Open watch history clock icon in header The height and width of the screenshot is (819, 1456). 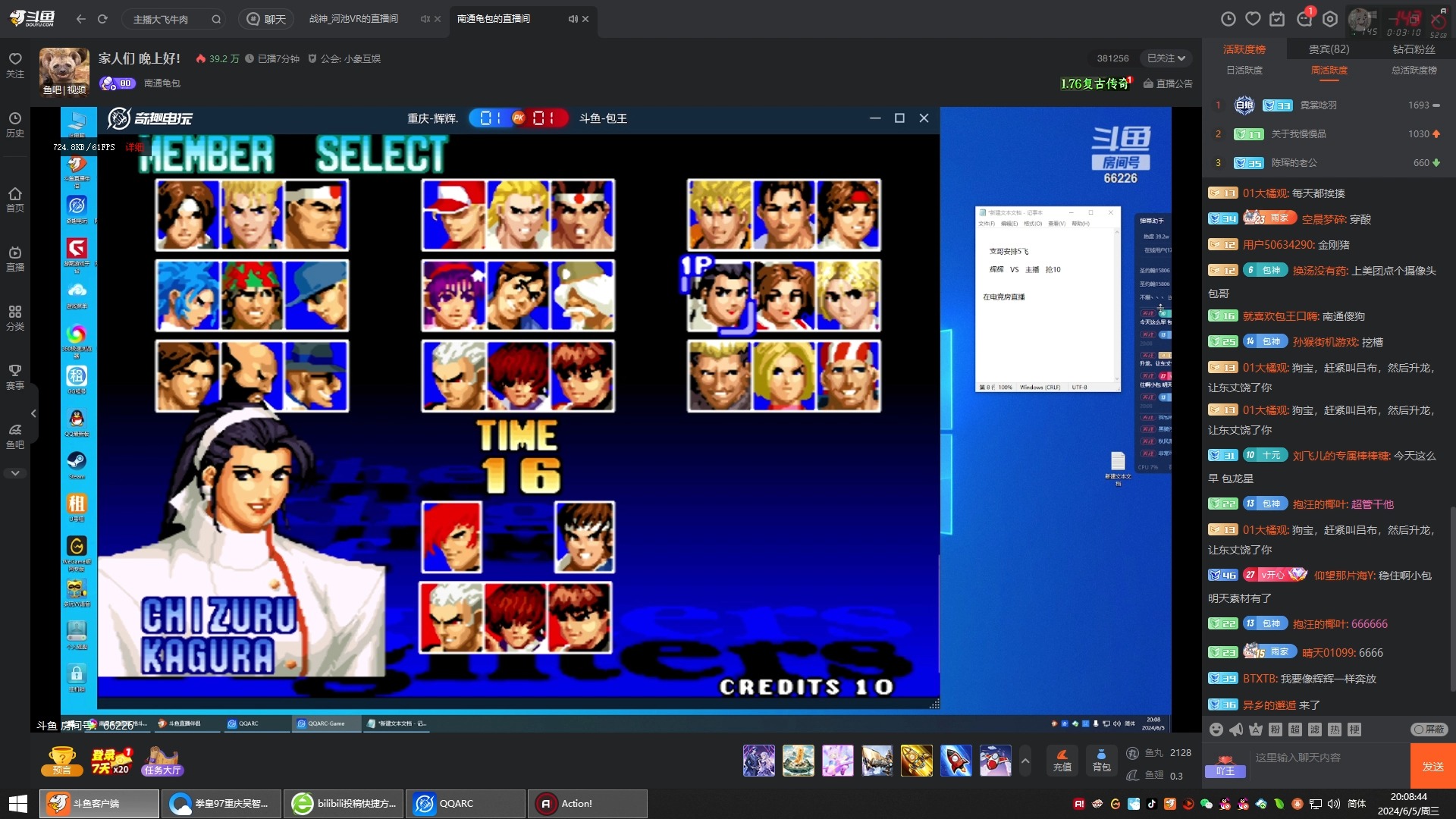1228,19
